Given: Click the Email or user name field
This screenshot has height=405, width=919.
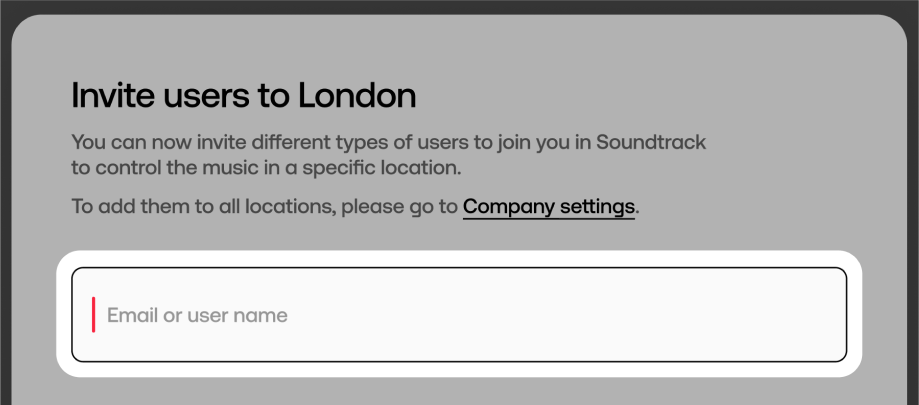Looking at the screenshot, I should [459, 315].
